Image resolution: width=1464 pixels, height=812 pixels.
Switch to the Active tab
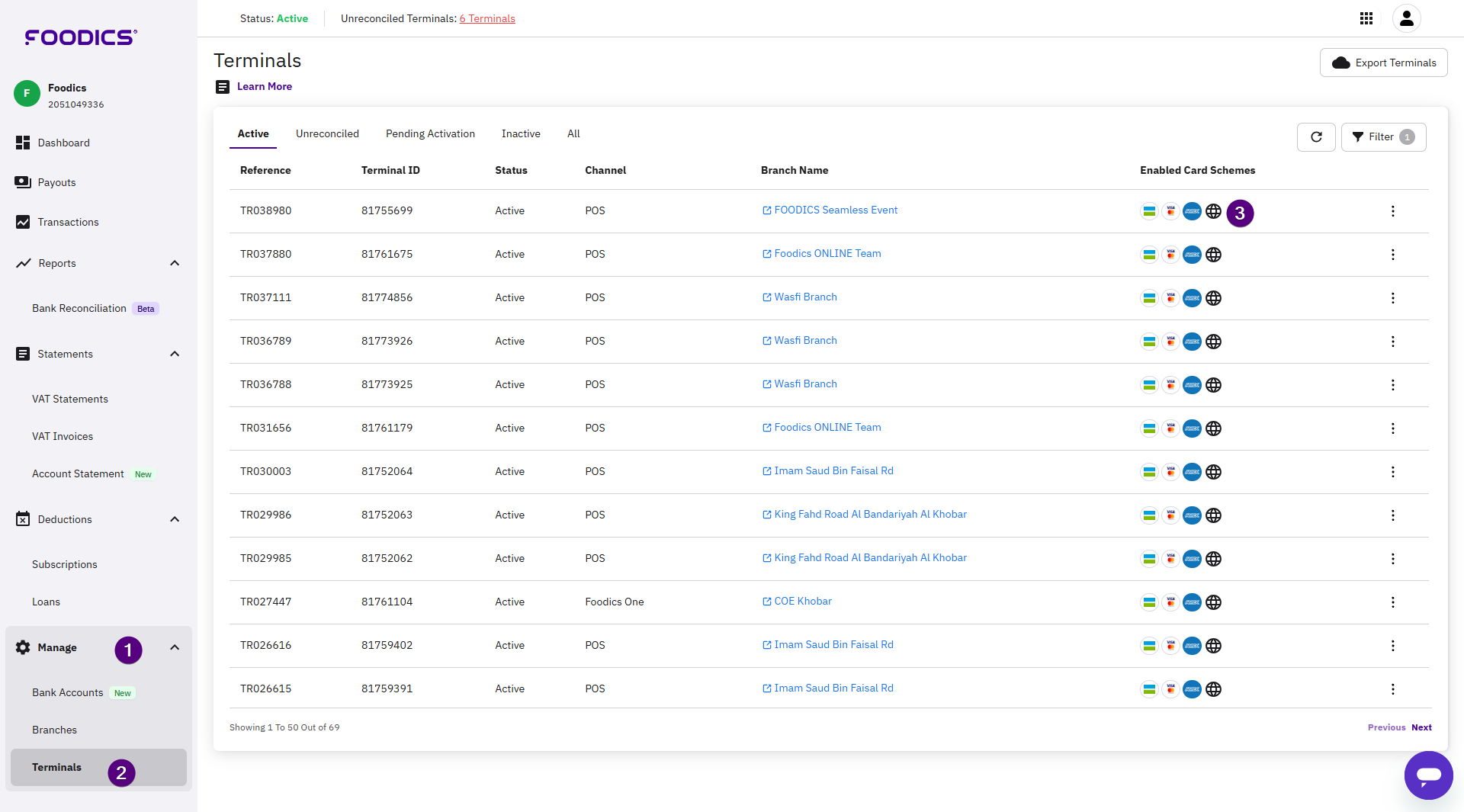253,134
